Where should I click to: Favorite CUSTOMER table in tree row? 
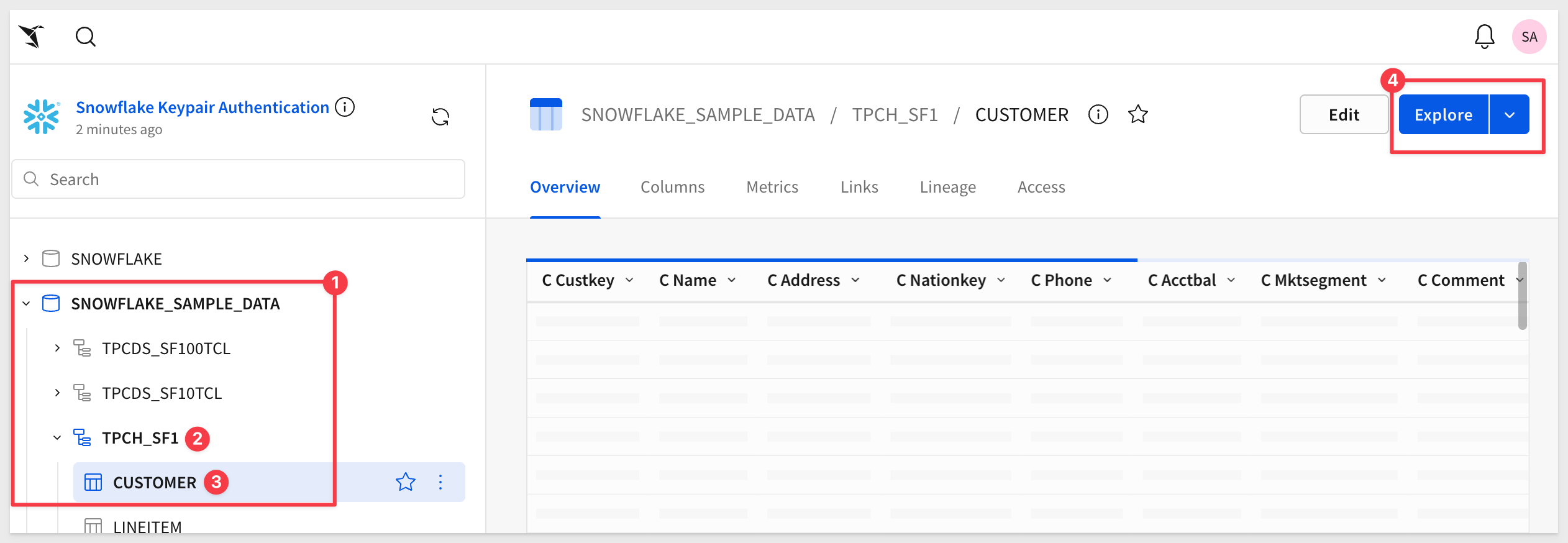coord(406,482)
